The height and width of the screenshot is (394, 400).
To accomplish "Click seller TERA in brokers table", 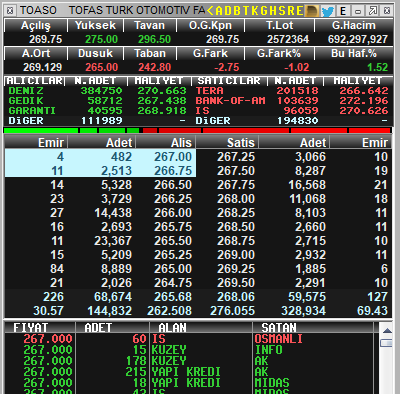I will 209,91.
